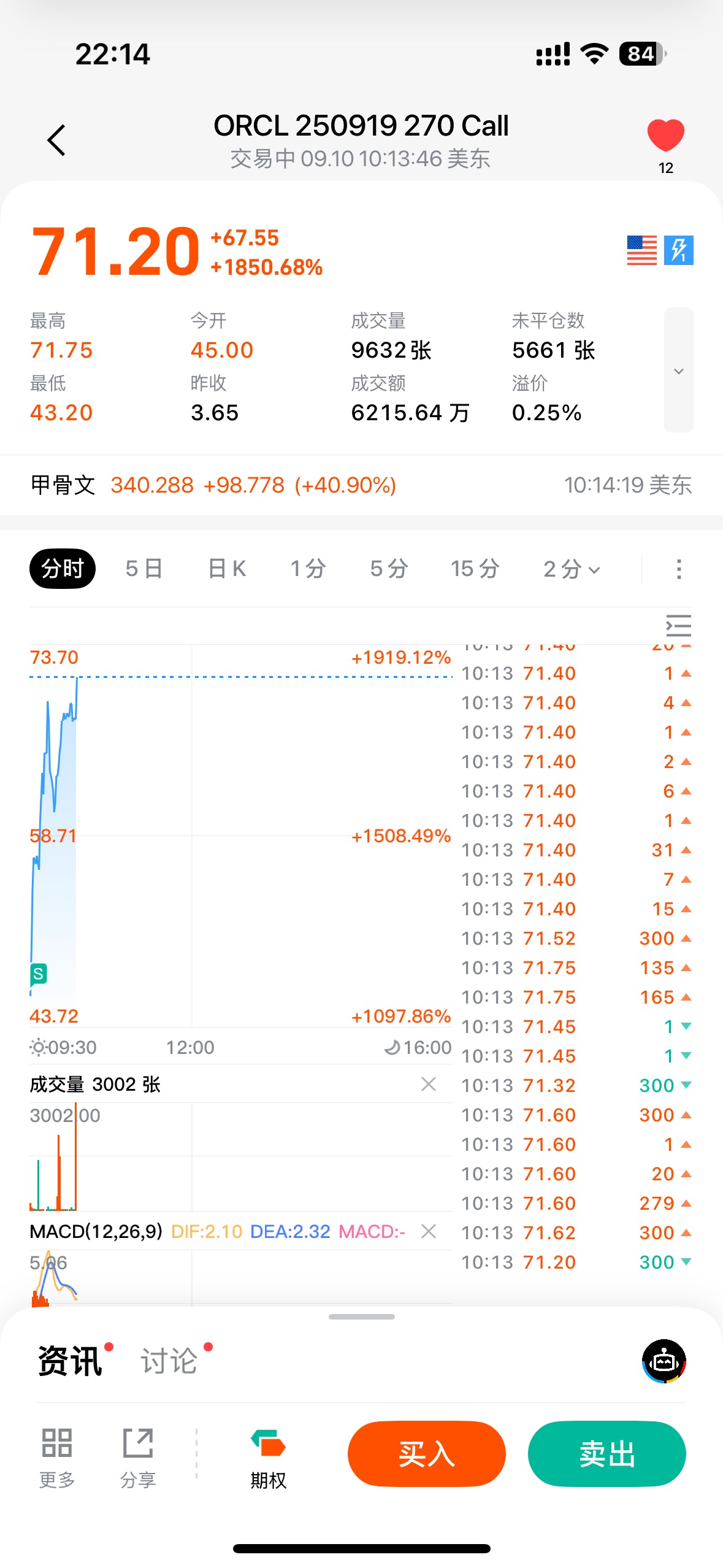This screenshot has height=1568, width=723.
Task: Tap the back arrow icon
Action: 56,140
